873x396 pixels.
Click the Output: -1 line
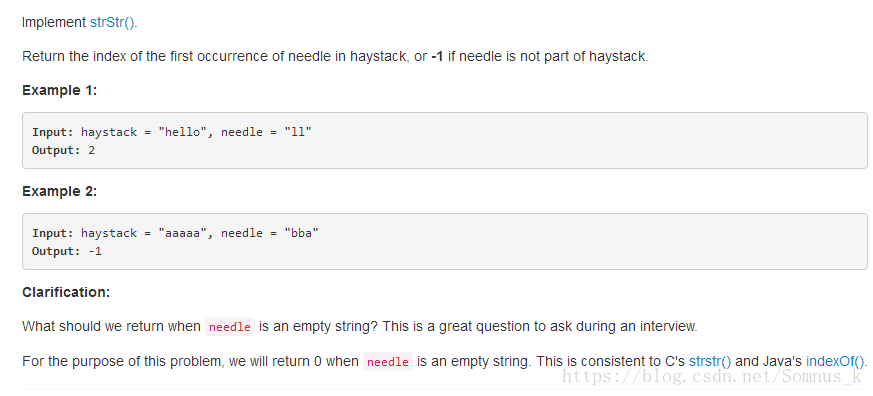[67, 251]
